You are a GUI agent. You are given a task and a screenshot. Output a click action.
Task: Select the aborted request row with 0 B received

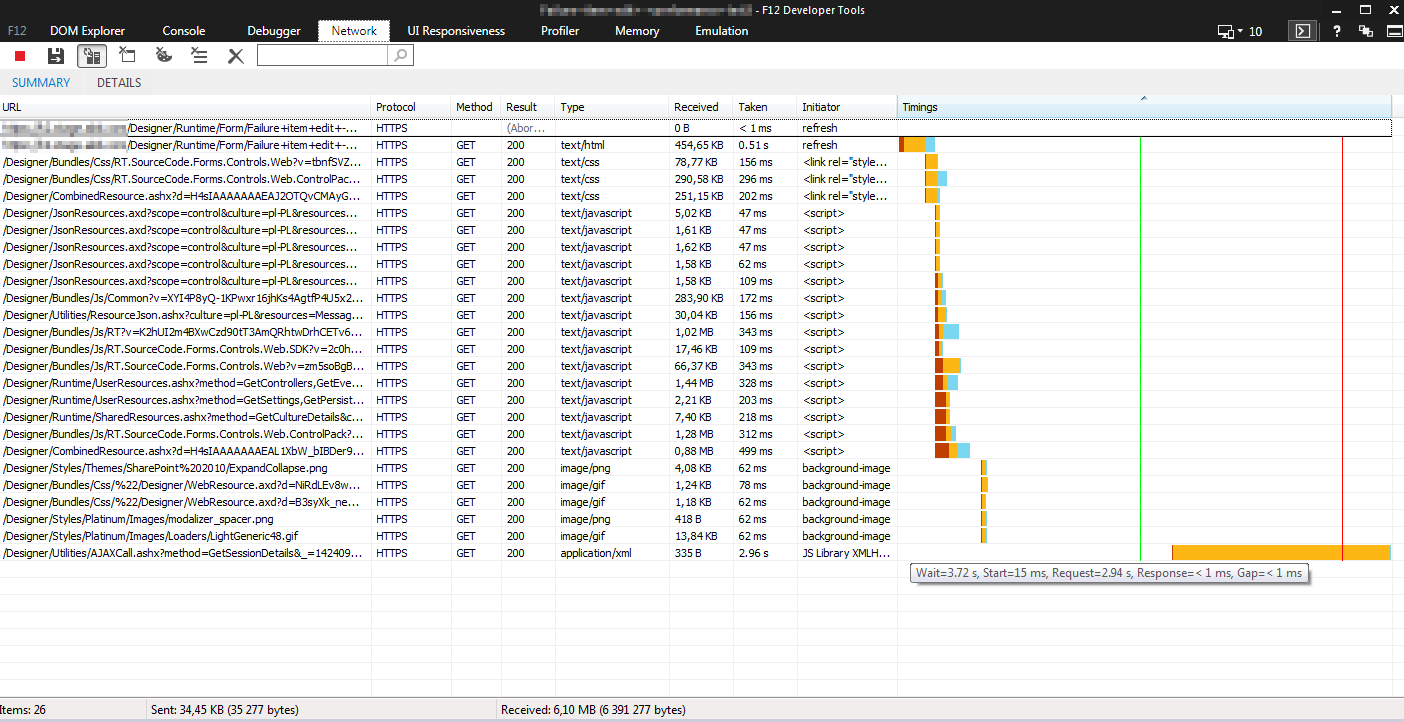click(x=696, y=128)
